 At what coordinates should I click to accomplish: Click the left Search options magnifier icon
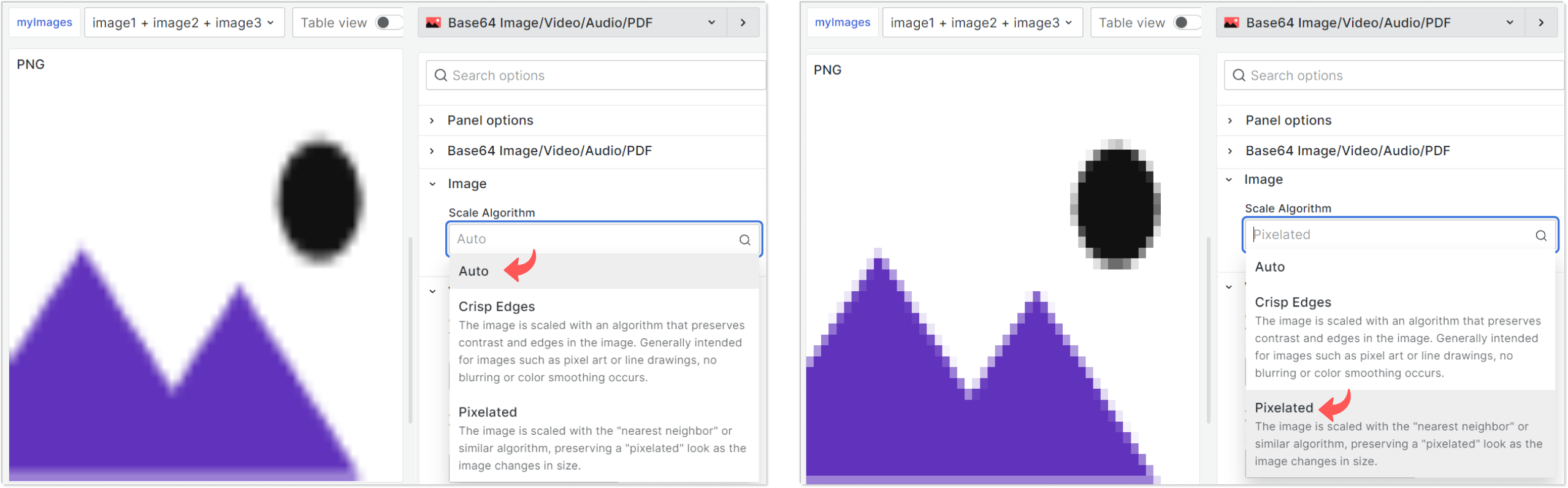440,75
